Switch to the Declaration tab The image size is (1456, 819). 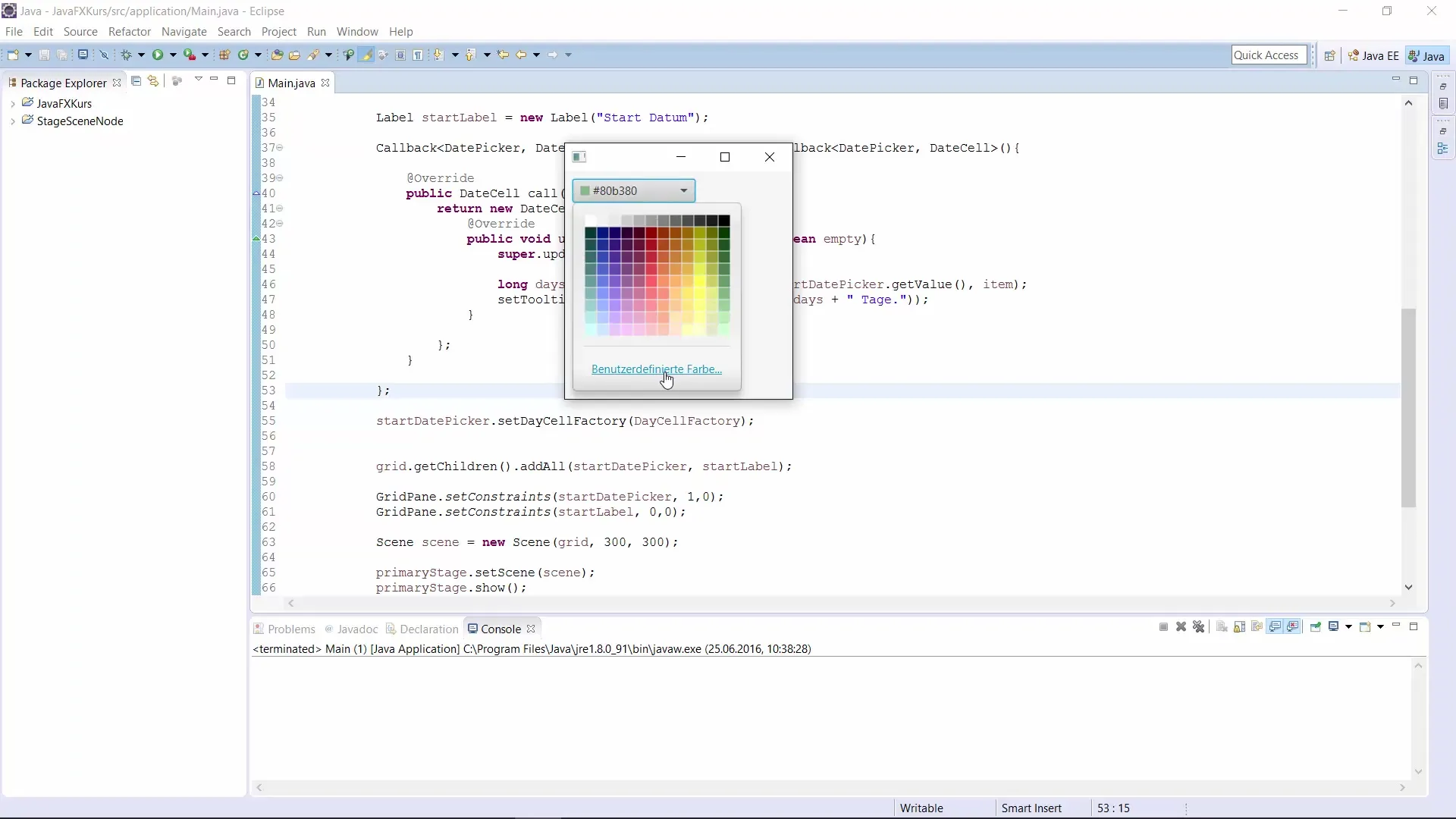[422, 629]
